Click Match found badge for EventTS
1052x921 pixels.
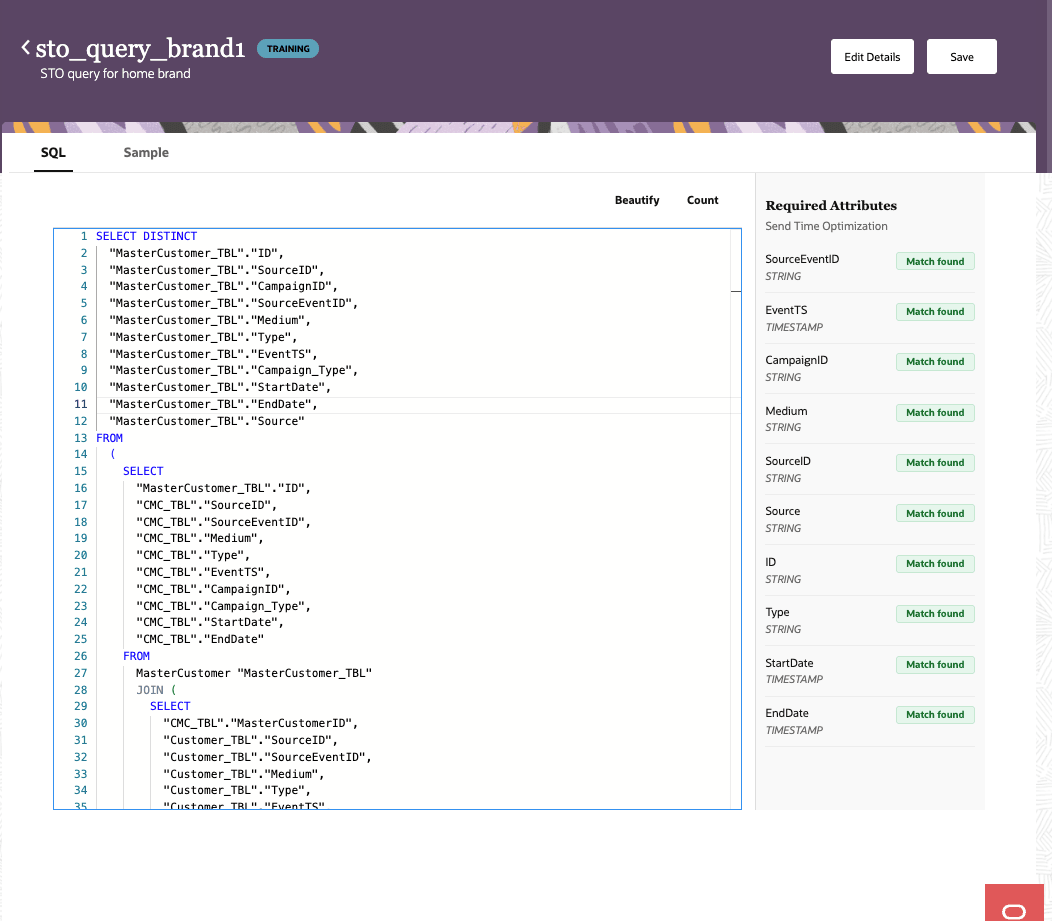[935, 312]
